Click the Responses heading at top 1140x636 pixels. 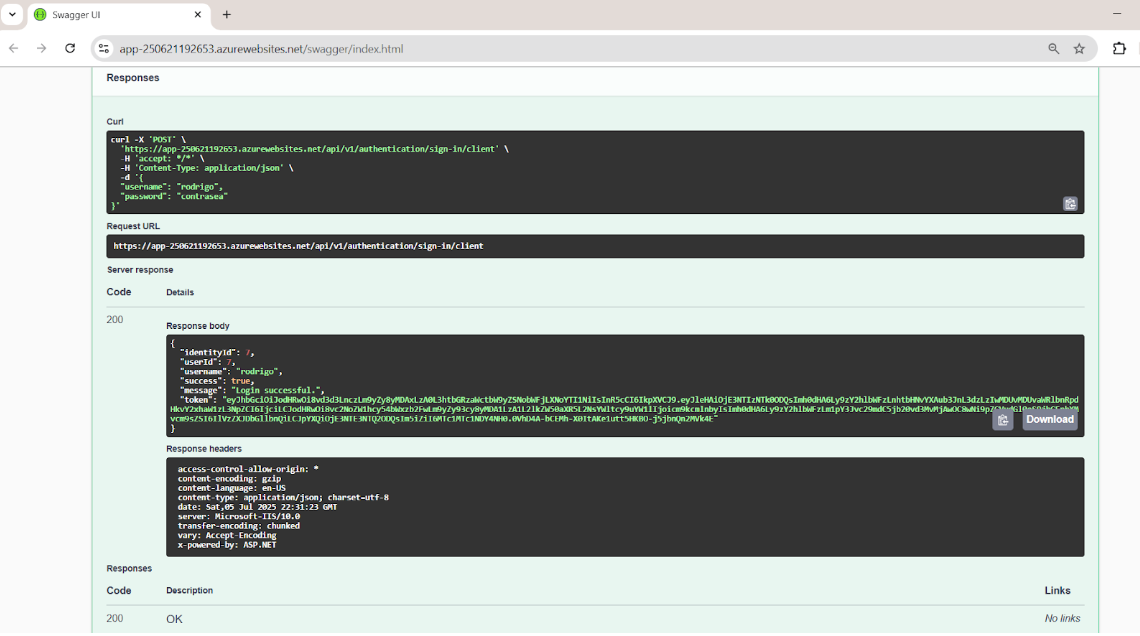132,78
